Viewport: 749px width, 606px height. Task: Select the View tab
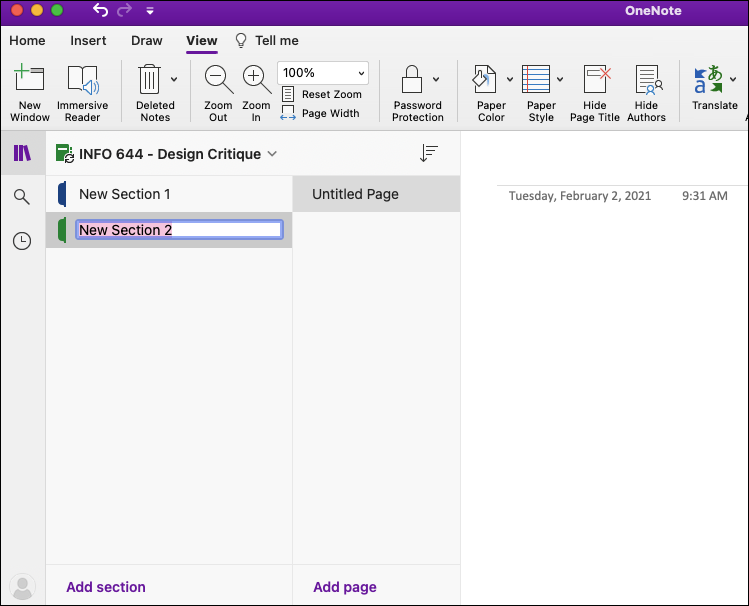tap(202, 41)
